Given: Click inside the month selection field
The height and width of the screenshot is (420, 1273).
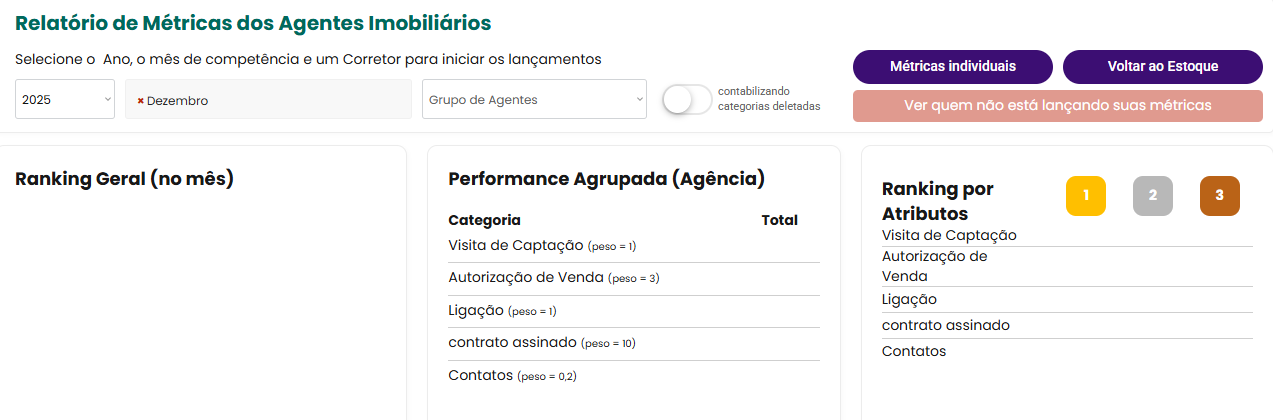Looking at the screenshot, I should (x=300, y=99).
